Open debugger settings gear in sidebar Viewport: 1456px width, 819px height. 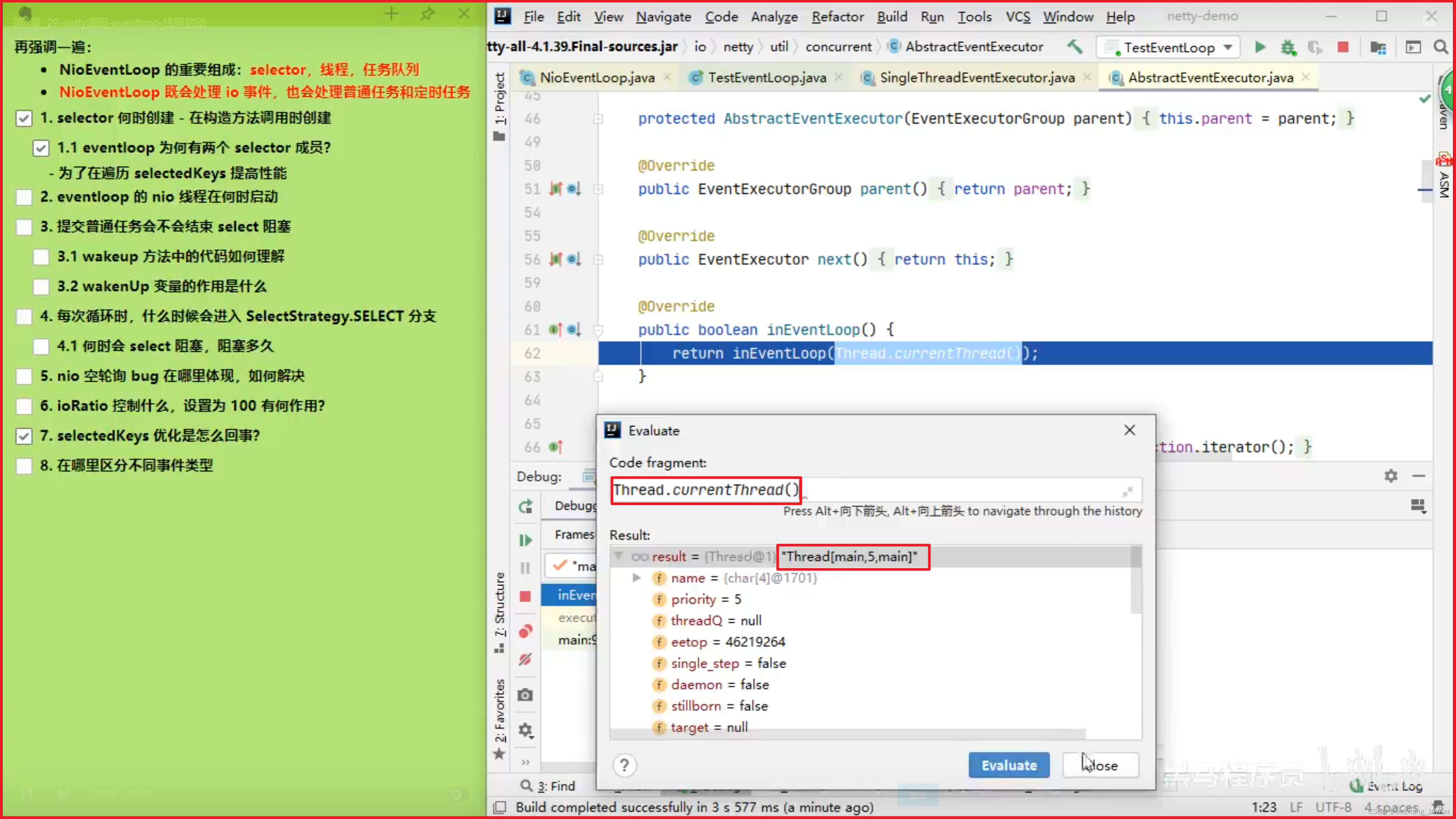[526, 730]
